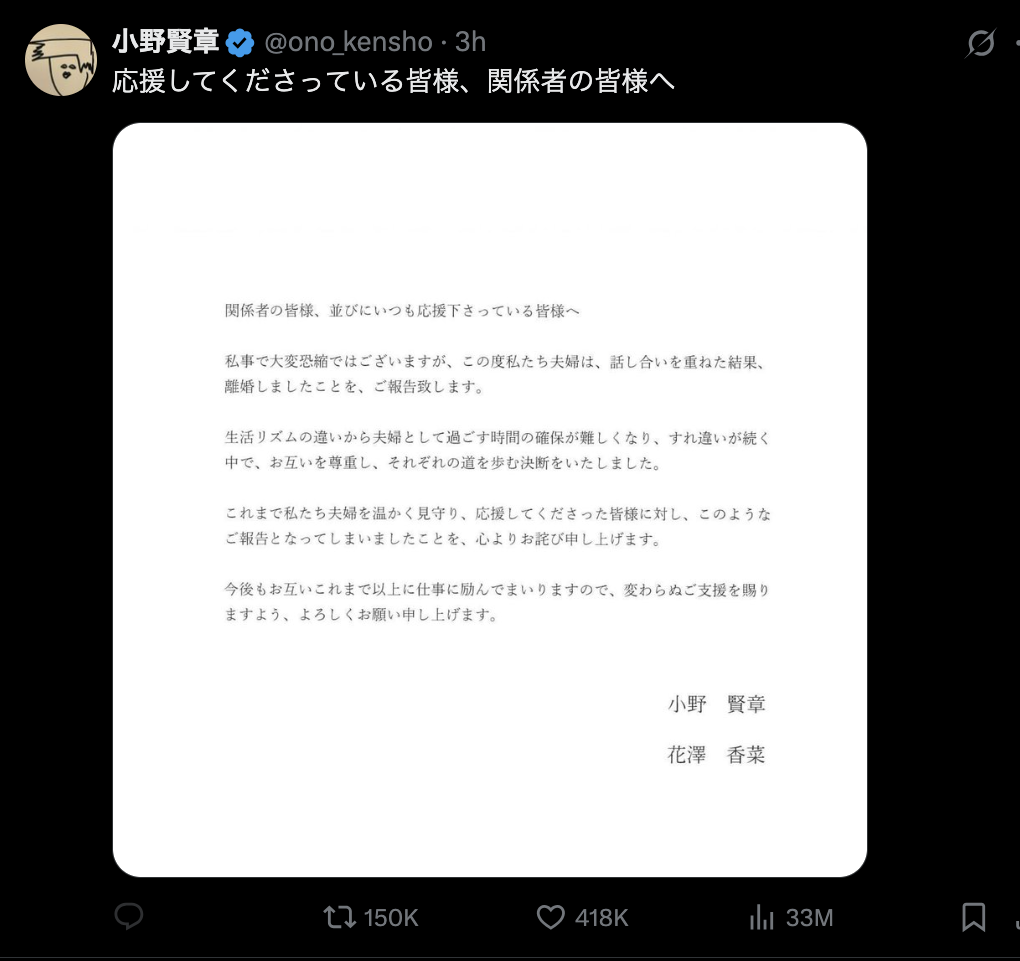This screenshot has width=1020, height=961.
Task: Click the 150K repost count
Action: pyautogui.click(x=391, y=918)
